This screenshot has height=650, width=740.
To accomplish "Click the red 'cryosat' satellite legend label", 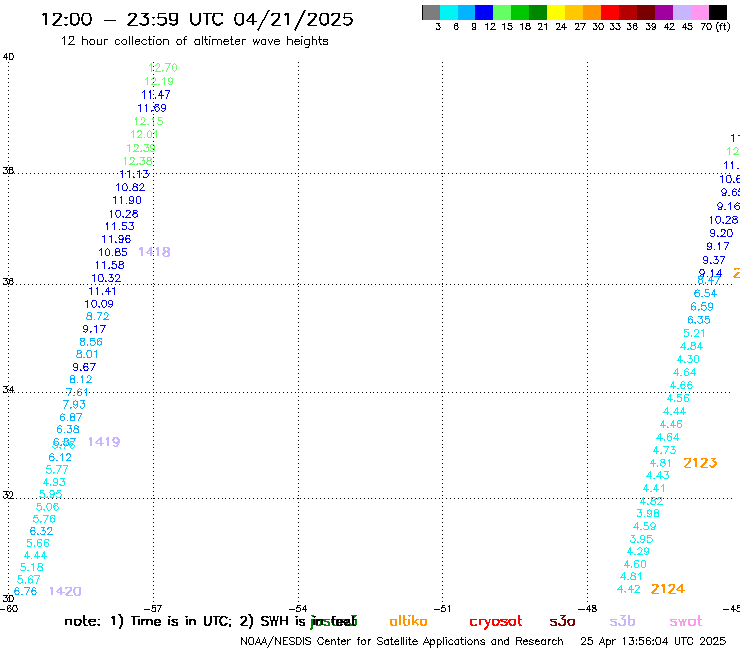I will click(x=496, y=622).
